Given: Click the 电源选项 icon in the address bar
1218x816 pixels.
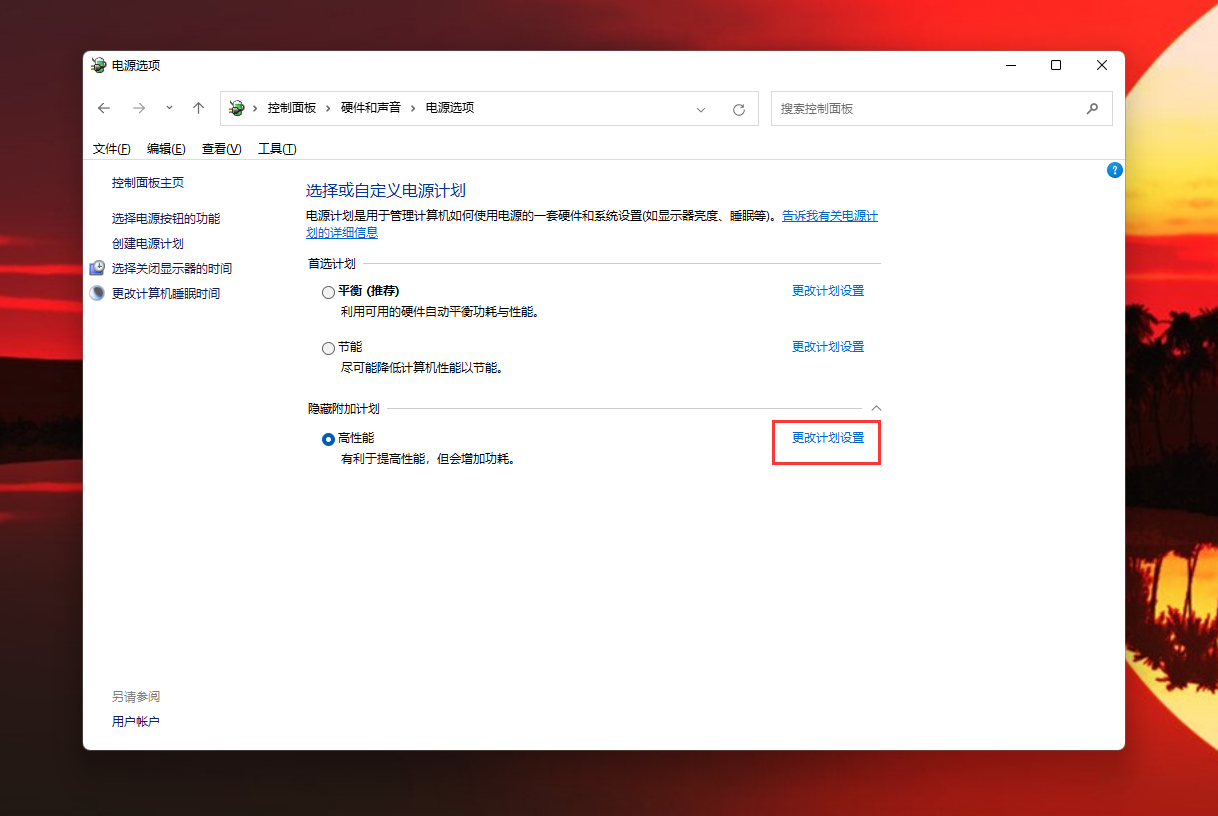Looking at the screenshot, I should click(x=236, y=108).
